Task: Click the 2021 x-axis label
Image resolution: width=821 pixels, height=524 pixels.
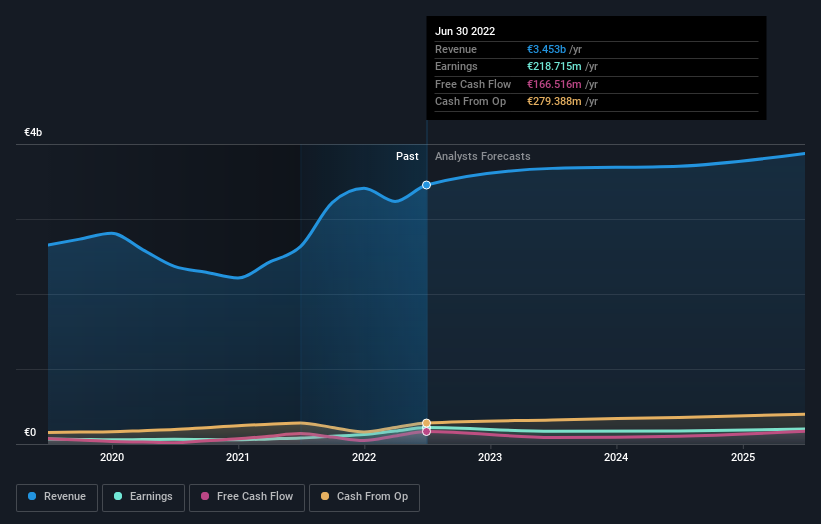Action: pos(238,457)
